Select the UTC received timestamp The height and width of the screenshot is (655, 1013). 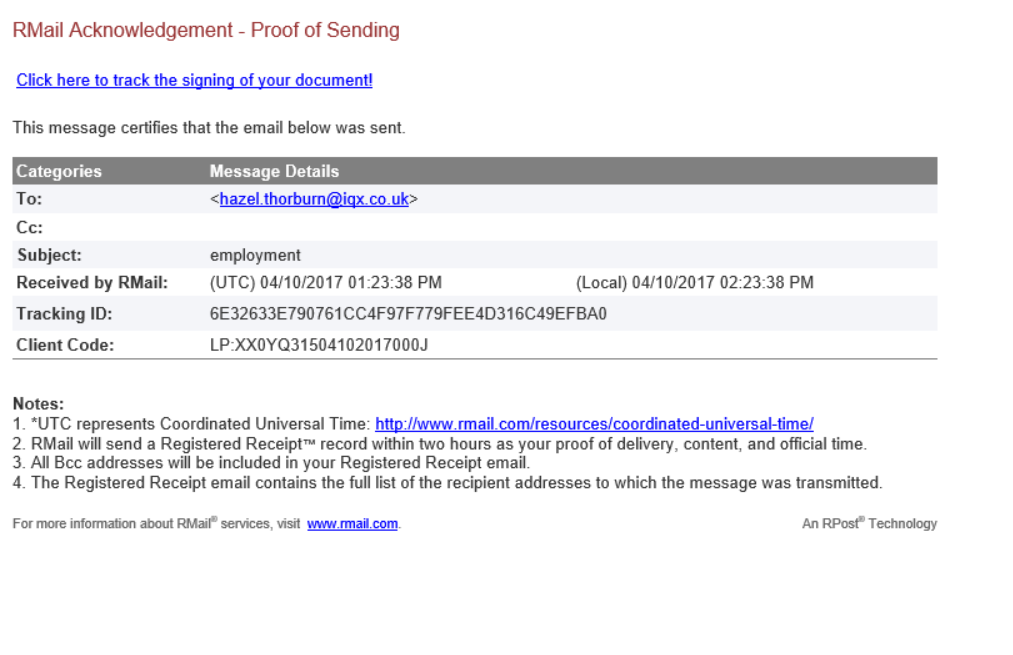point(326,283)
